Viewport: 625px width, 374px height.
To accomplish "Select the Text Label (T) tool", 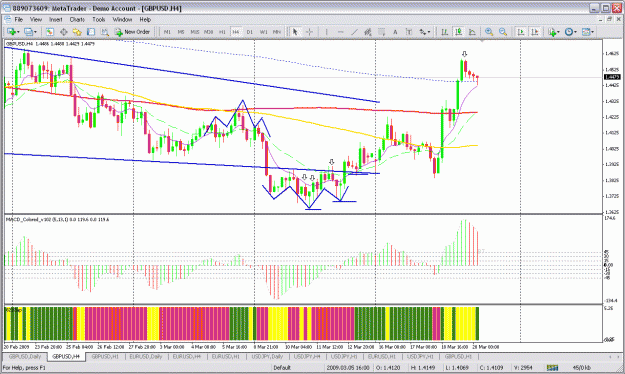I will (409, 32).
